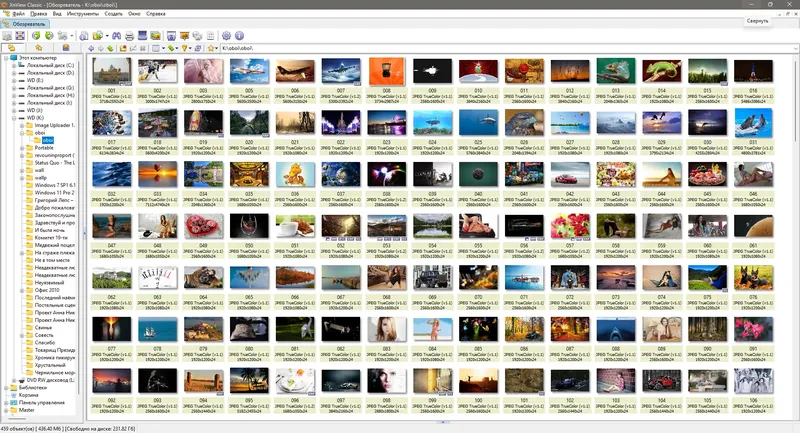Click the new folder icon

tap(123, 48)
